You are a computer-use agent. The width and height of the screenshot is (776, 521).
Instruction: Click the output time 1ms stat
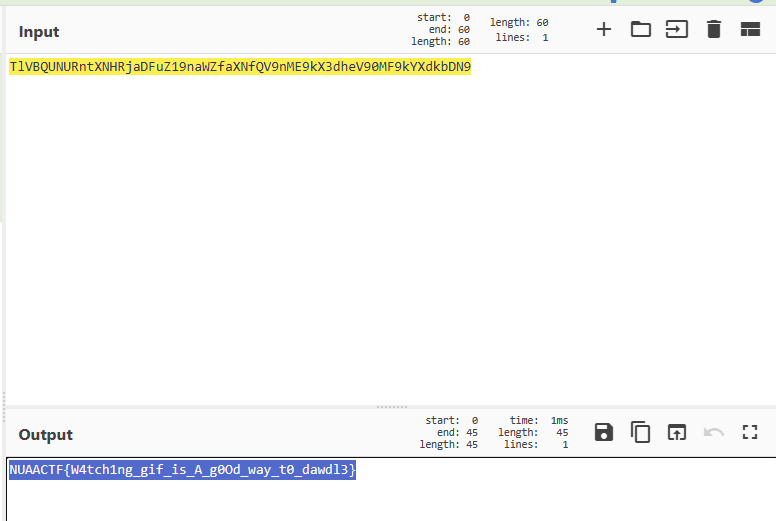click(539, 420)
